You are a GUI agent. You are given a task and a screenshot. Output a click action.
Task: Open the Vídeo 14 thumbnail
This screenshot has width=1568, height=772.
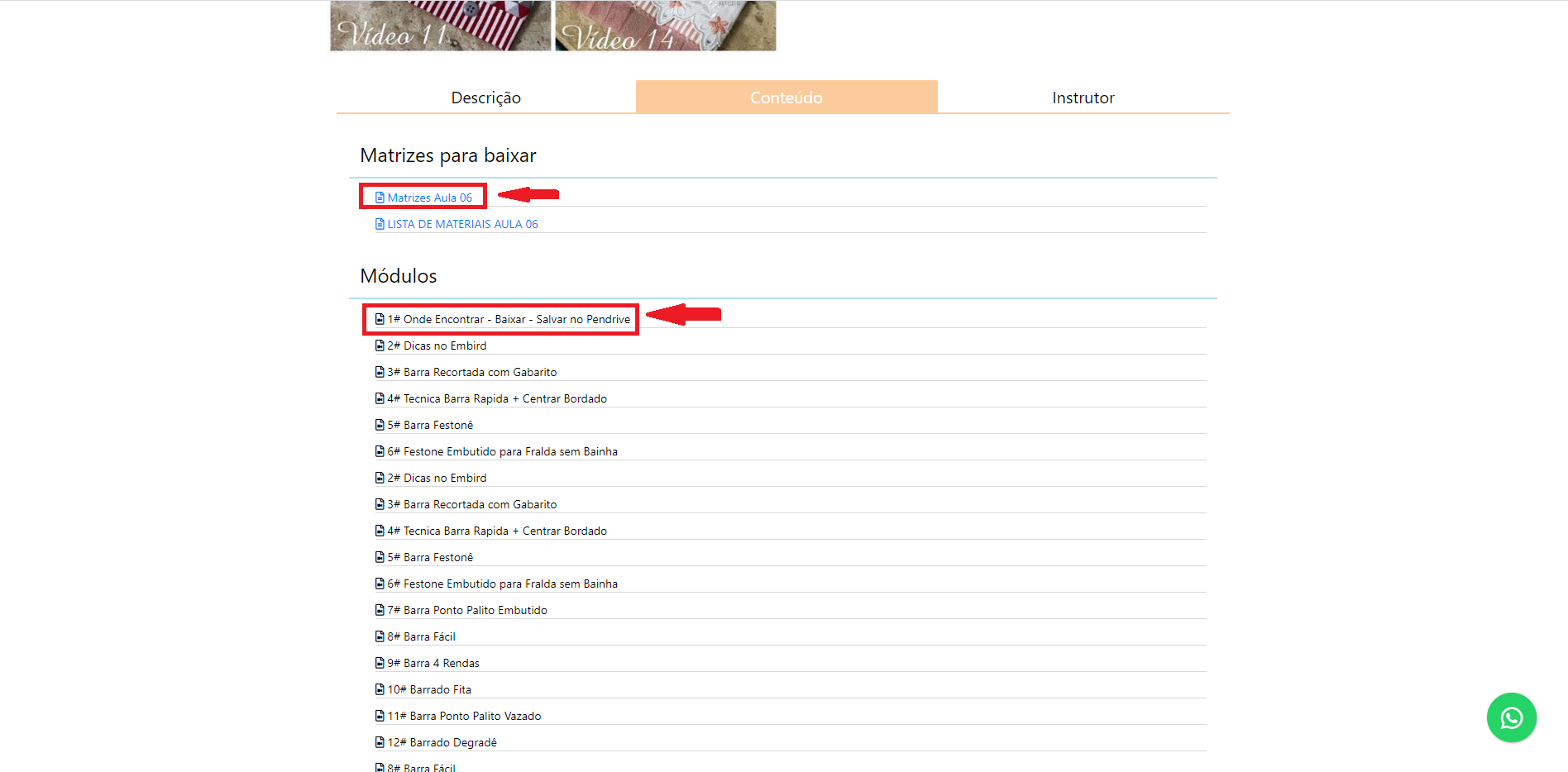coord(666,26)
